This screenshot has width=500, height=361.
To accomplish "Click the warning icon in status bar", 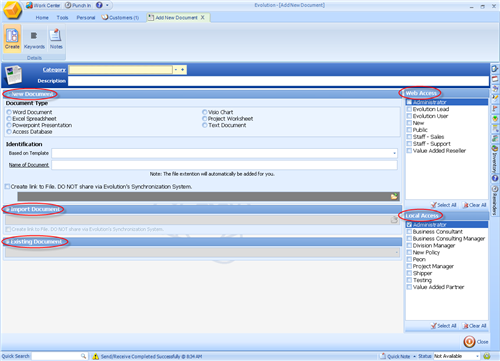I will click(95, 356).
